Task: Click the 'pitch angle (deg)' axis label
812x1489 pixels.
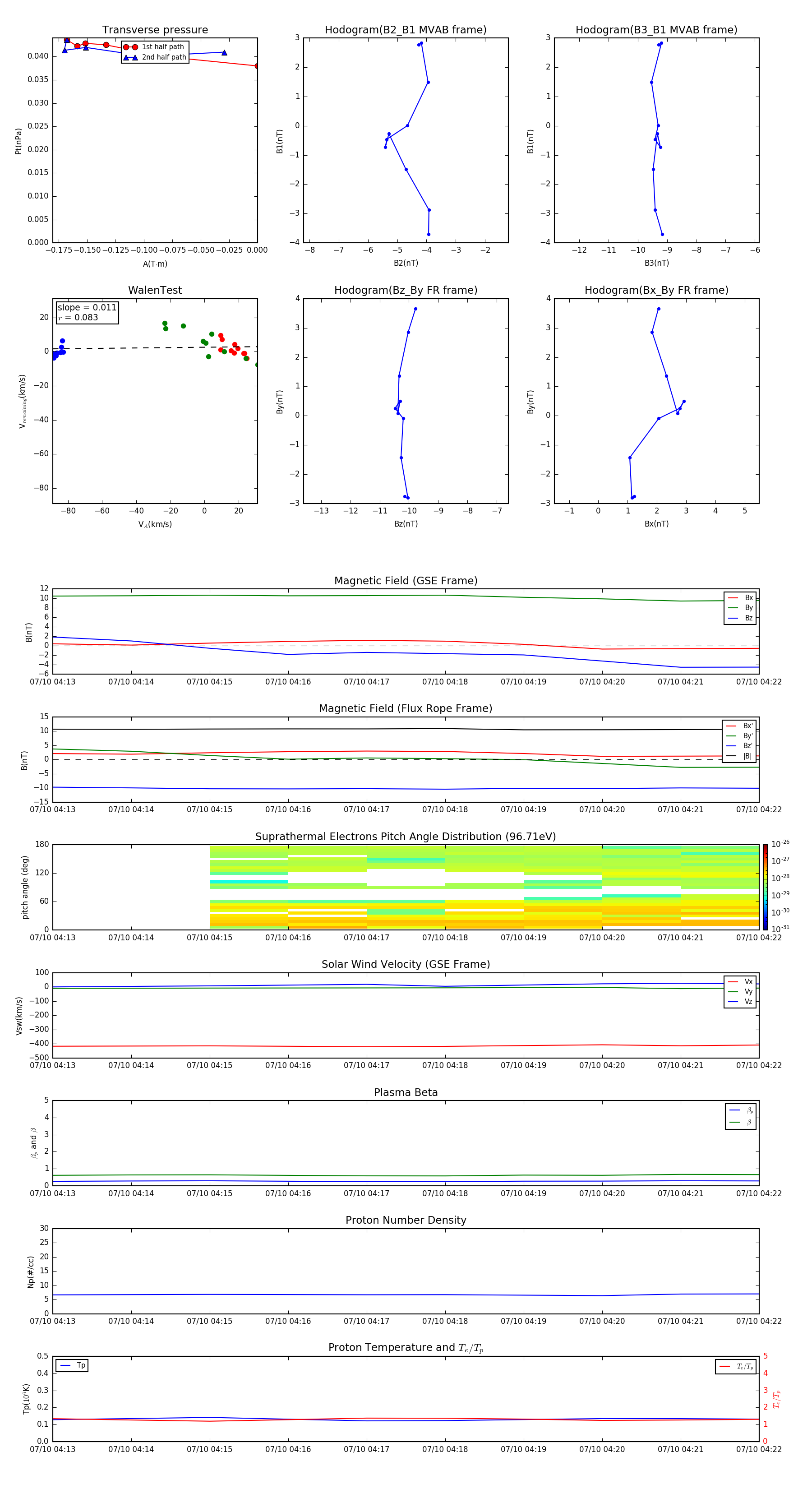Action: [25, 887]
